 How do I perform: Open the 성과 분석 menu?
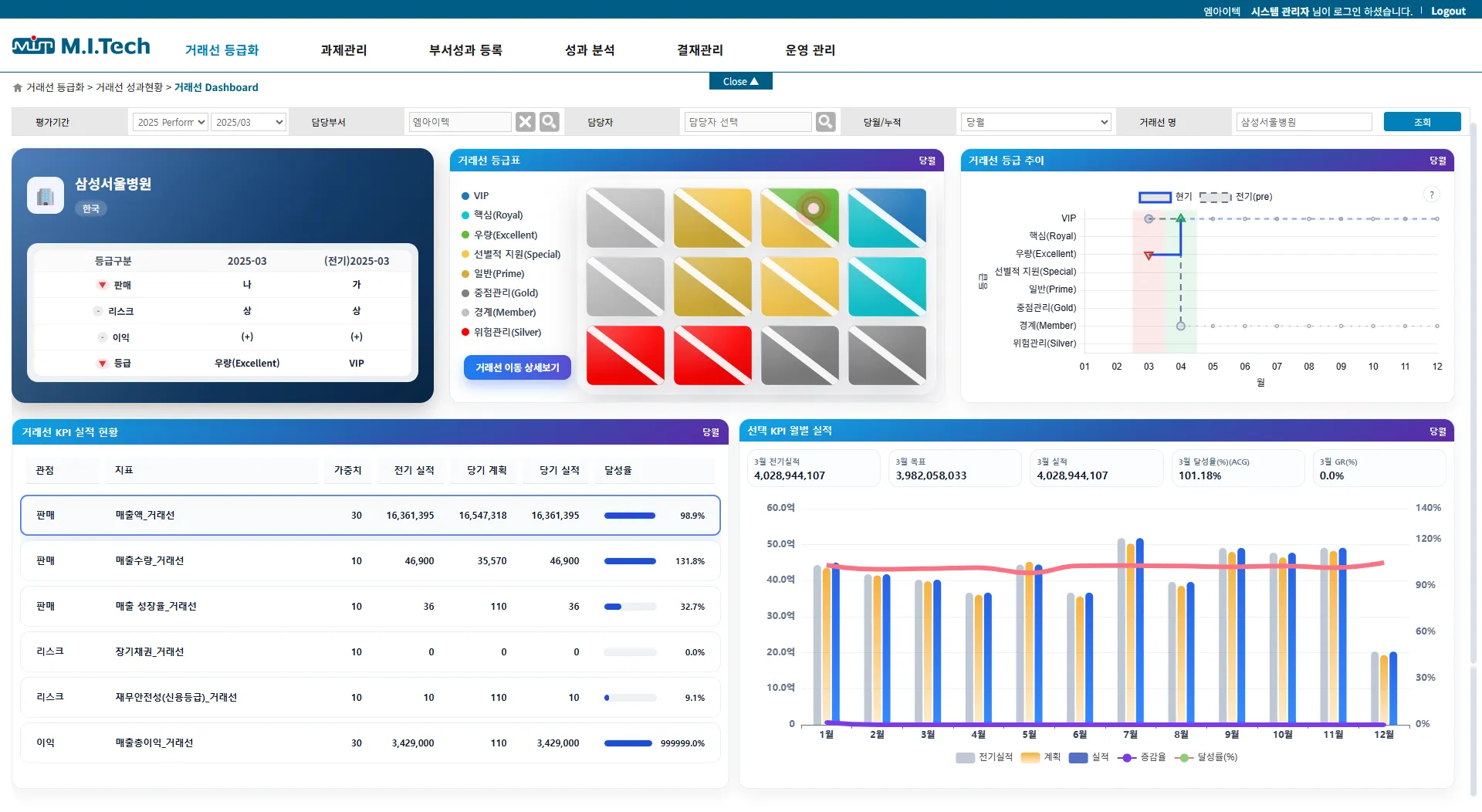[x=590, y=50]
